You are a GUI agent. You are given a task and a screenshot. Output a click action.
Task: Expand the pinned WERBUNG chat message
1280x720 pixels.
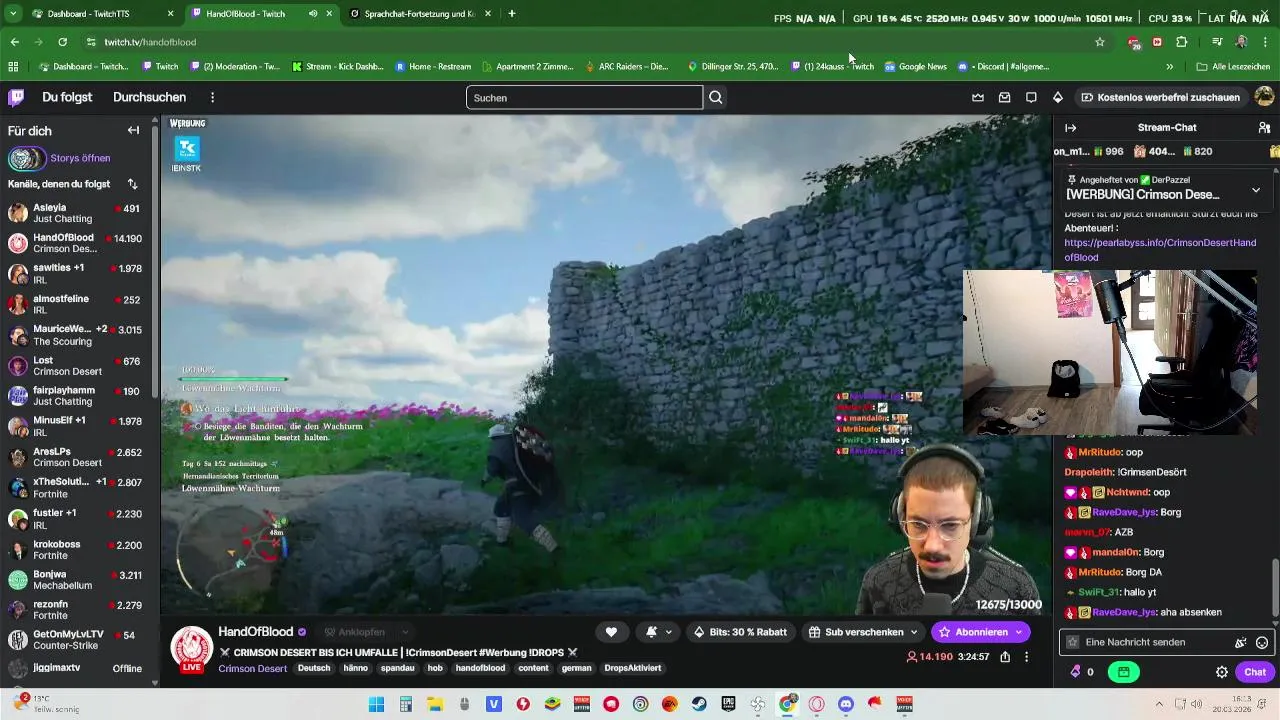(1256, 190)
